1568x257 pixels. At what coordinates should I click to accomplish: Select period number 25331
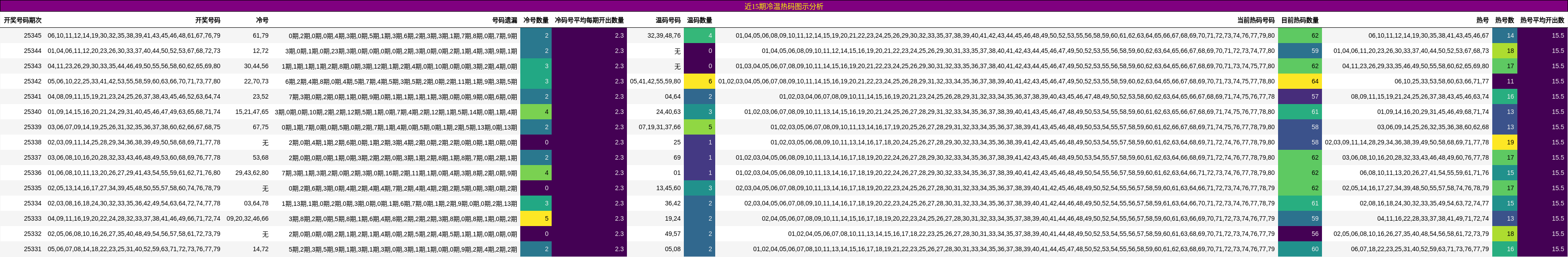coord(33,248)
